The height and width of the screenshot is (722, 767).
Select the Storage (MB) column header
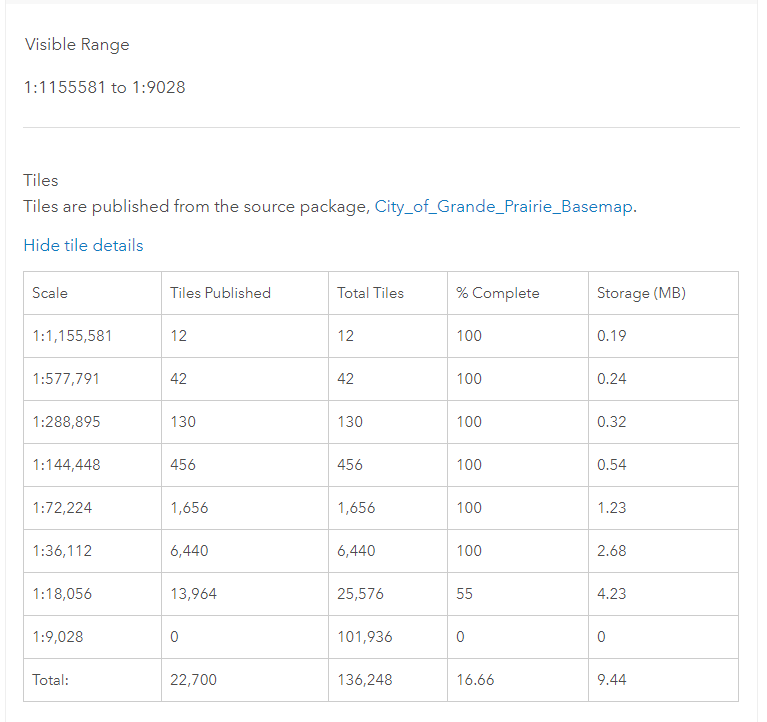click(x=664, y=293)
